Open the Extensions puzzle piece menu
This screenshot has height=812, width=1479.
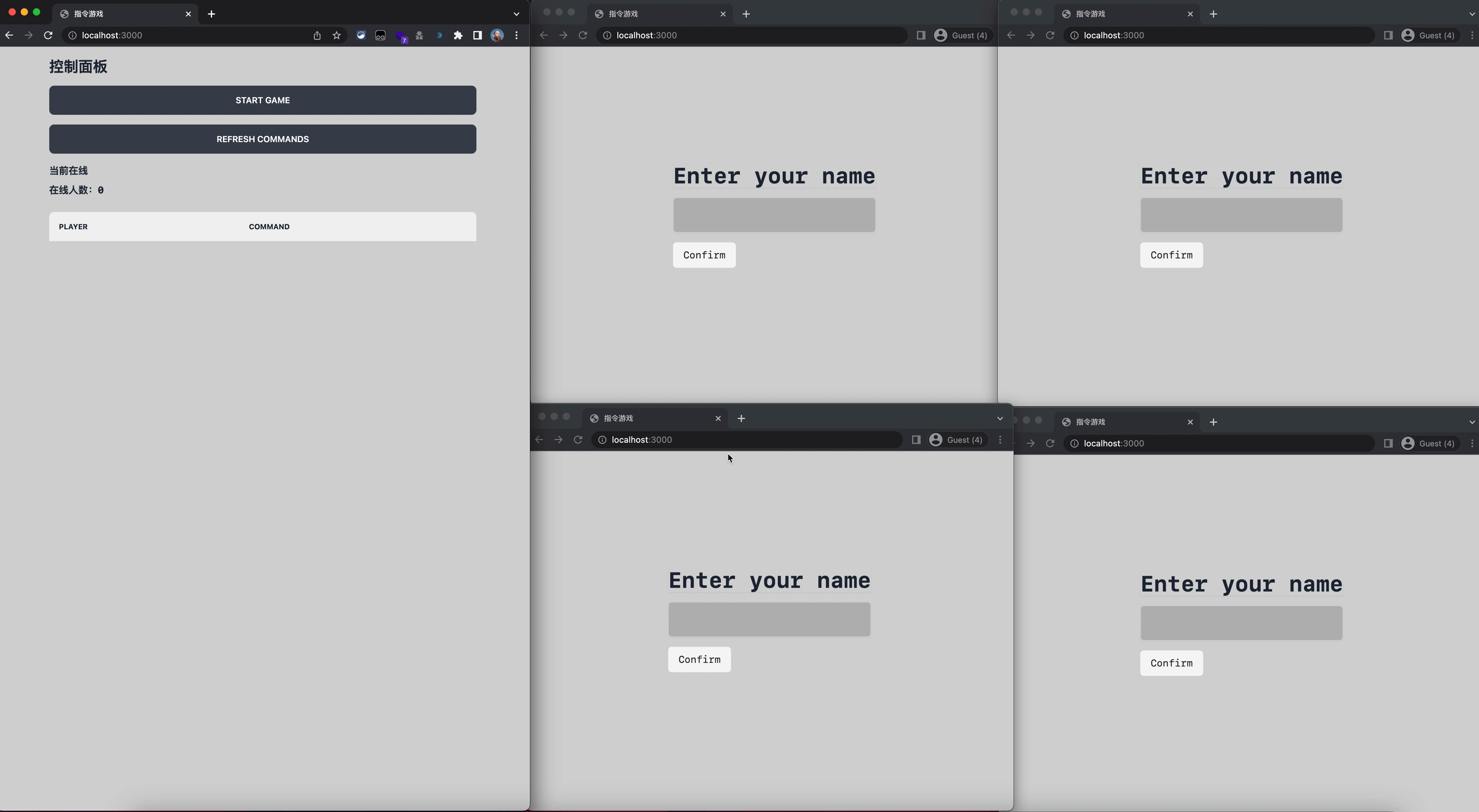(x=457, y=36)
